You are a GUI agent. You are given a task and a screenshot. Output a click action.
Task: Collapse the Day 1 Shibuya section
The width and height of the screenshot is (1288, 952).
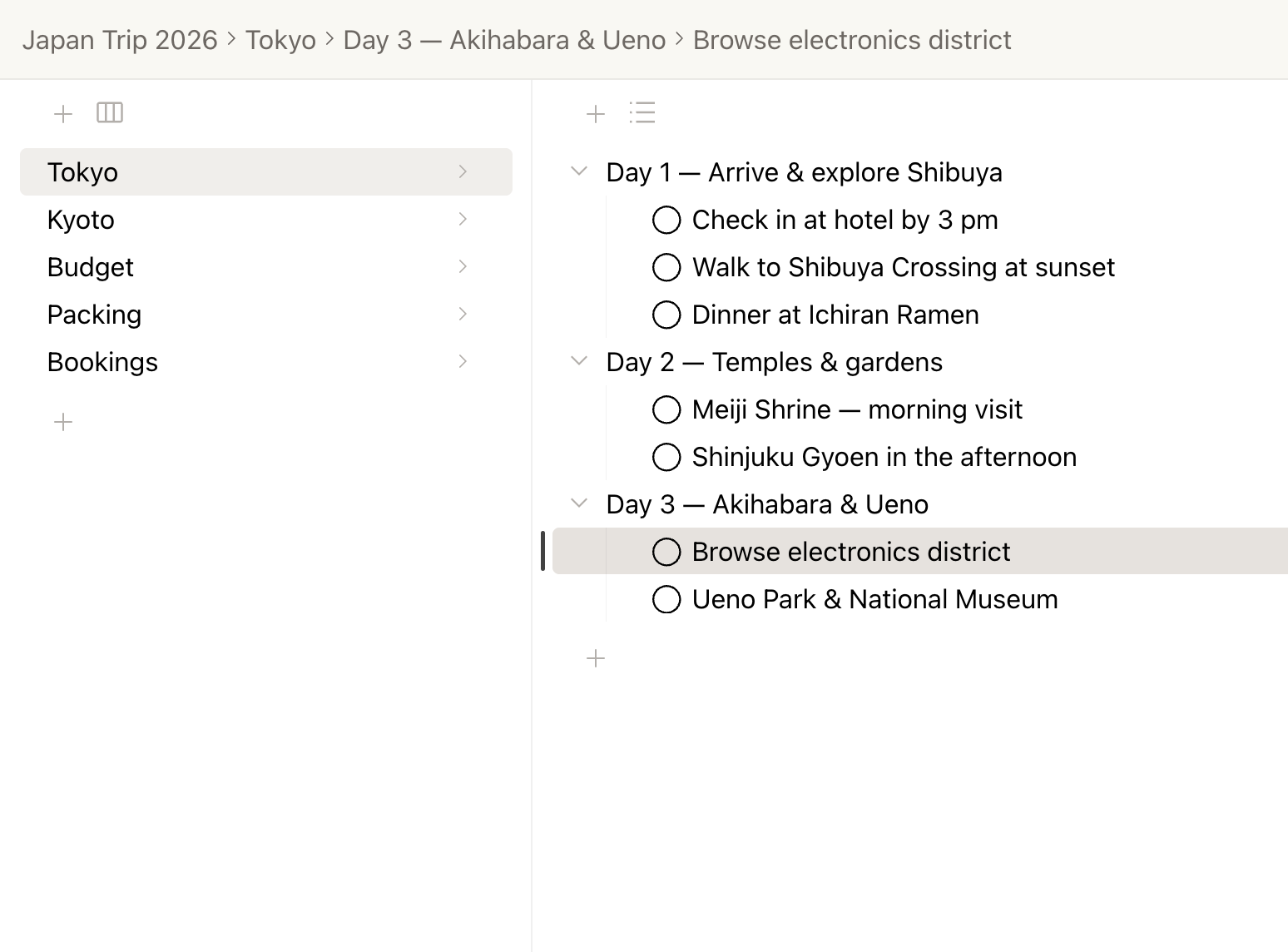tap(579, 172)
